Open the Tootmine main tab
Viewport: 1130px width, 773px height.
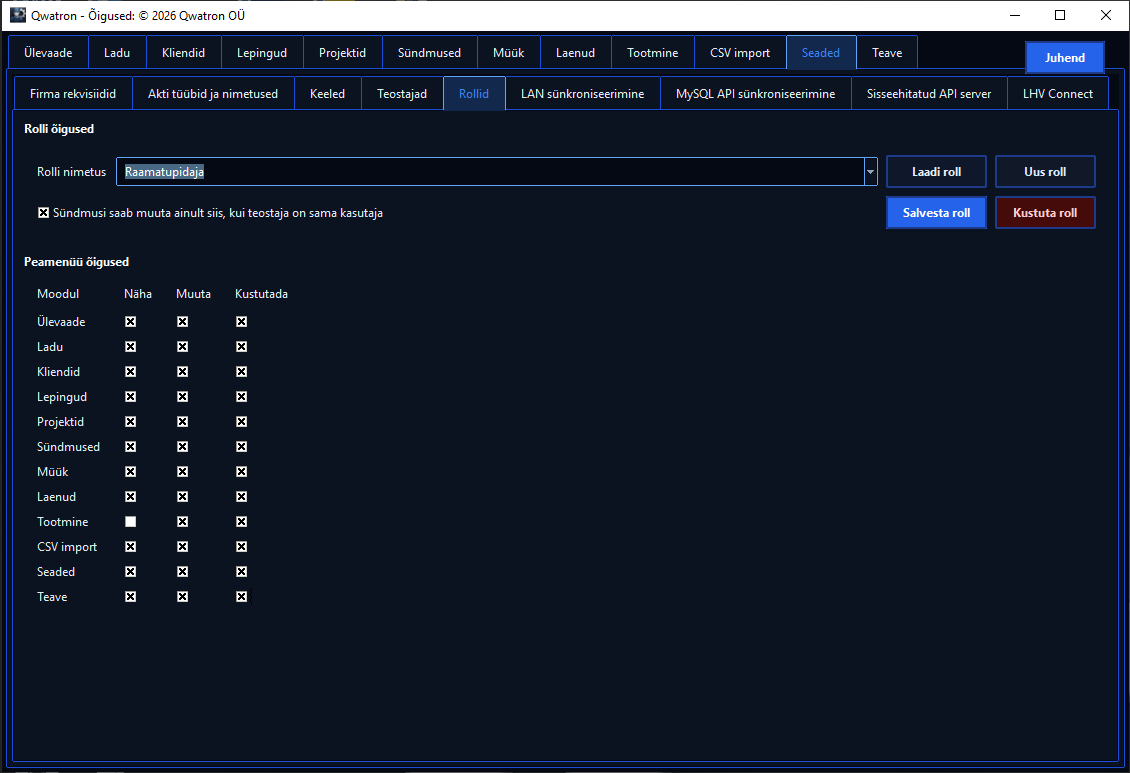(x=652, y=53)
